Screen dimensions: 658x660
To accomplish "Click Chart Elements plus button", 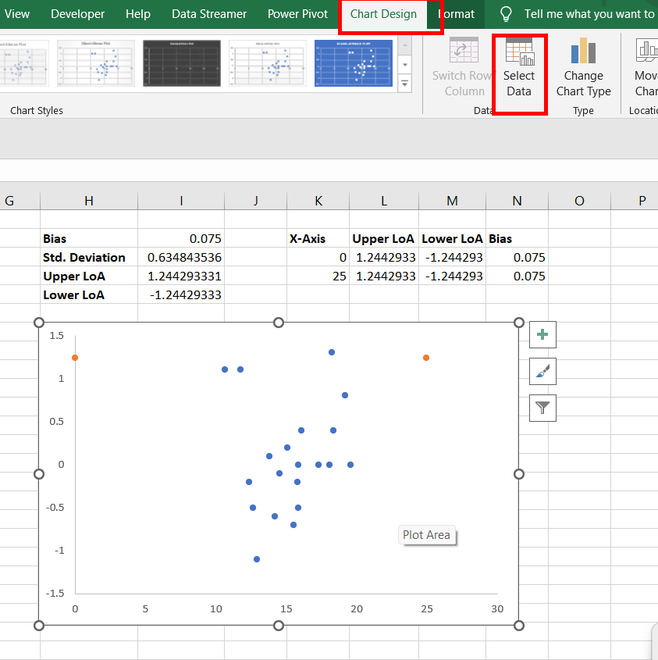I will click(x=542, y=335).
